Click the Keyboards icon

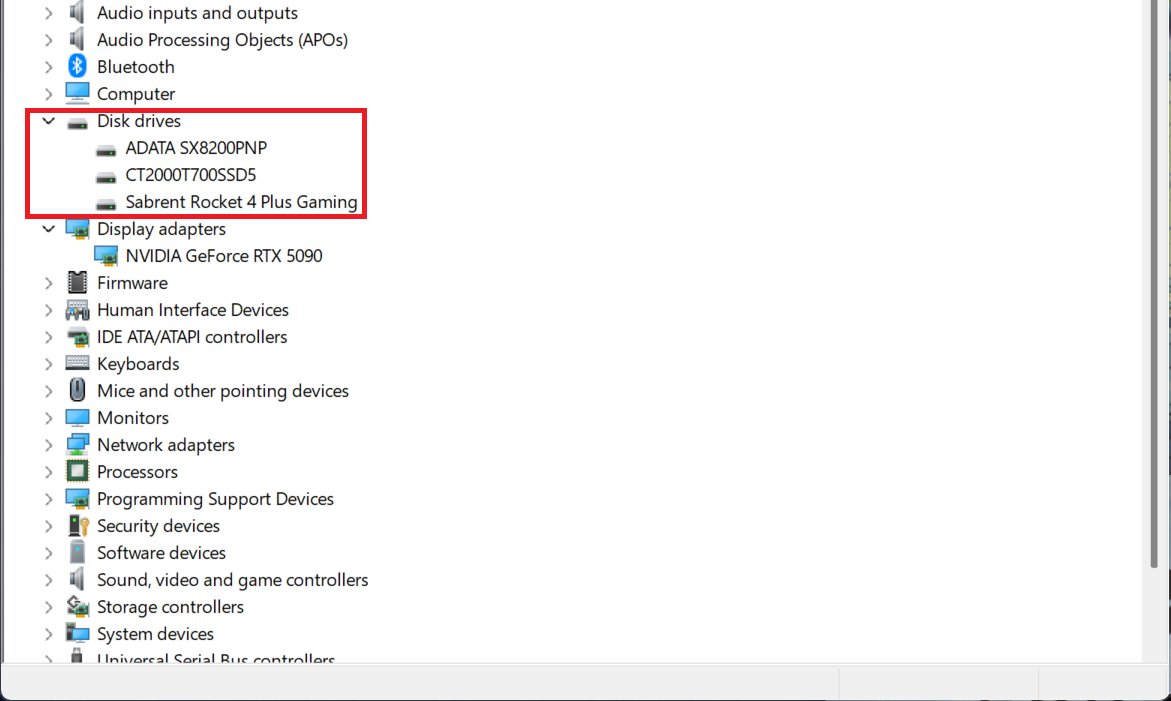[x=77, y=363]
